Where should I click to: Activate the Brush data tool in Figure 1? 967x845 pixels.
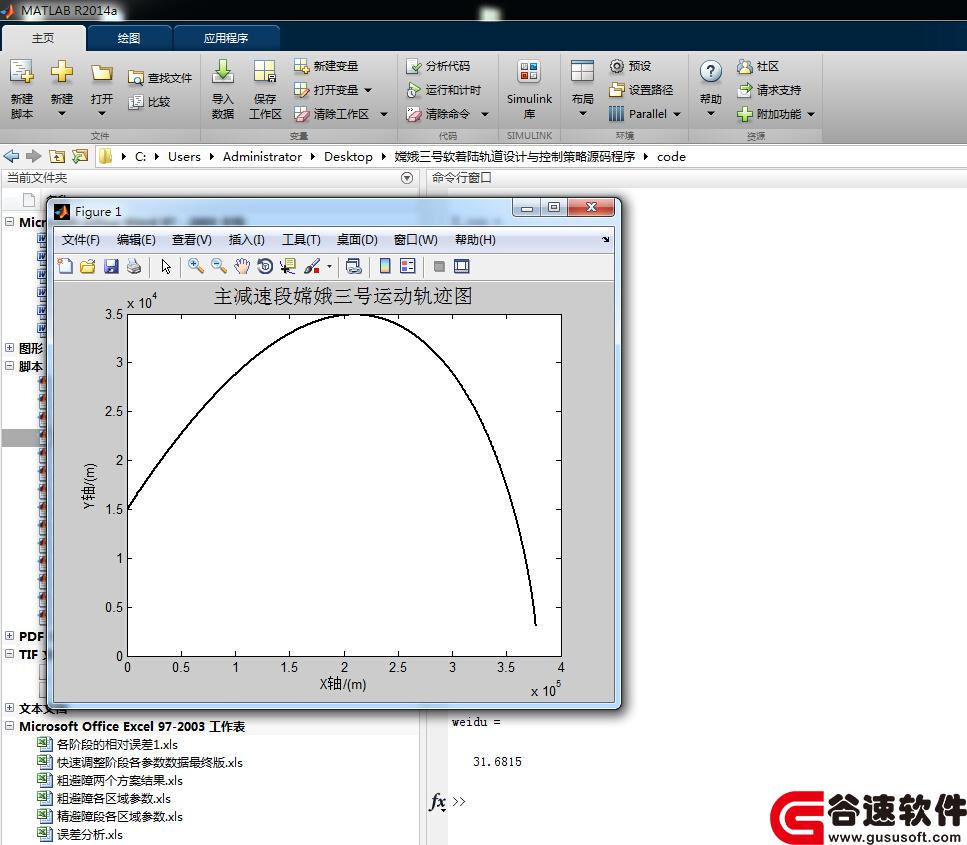tap(312, 266)
